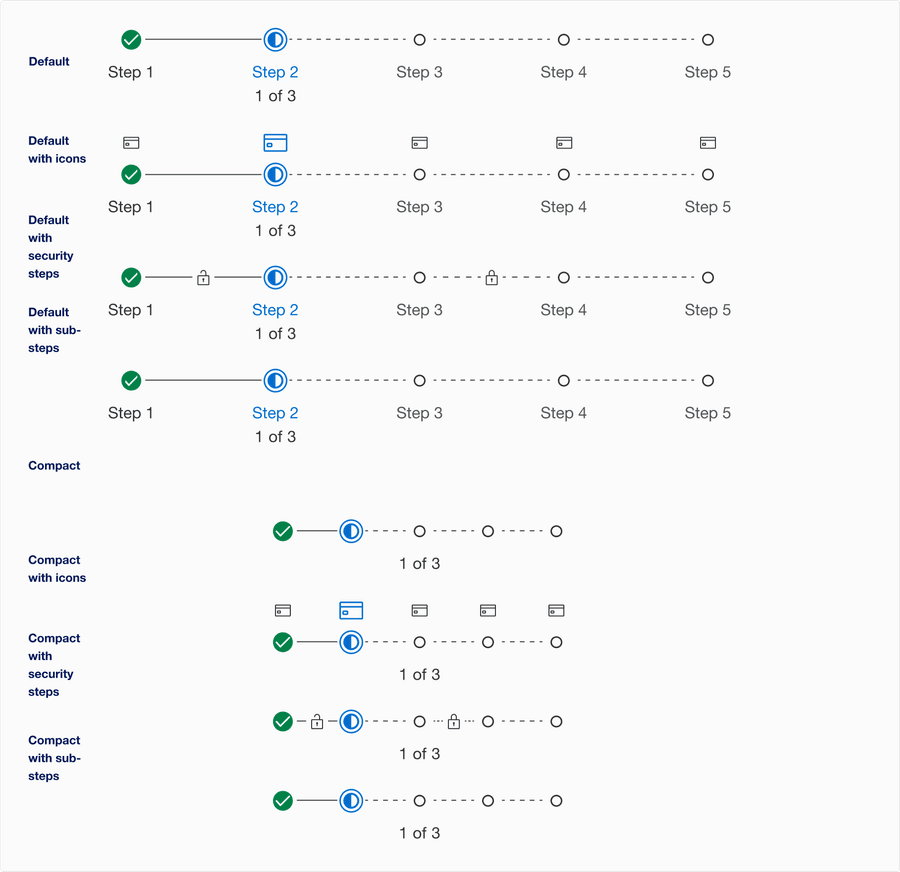900x872 pixels.
Task: Click the Default with icons label
Action: click(x=55, y=150)
